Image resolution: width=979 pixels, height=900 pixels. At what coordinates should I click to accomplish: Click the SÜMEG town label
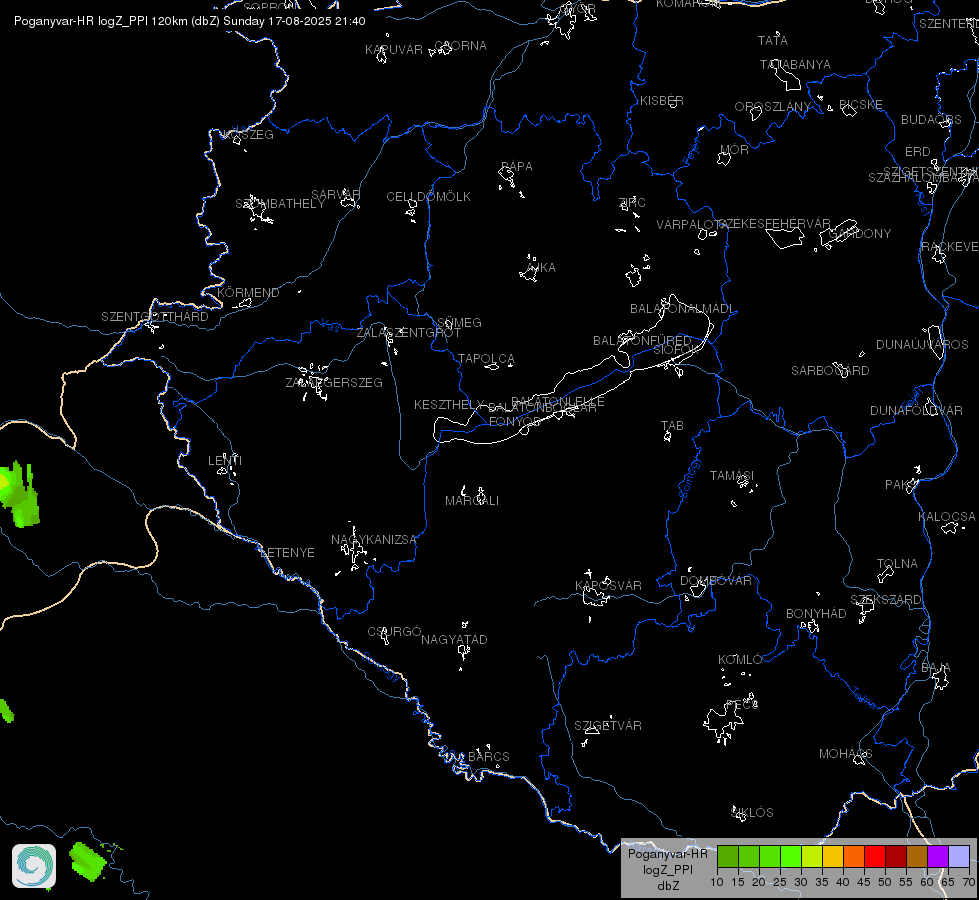(460, 322)
